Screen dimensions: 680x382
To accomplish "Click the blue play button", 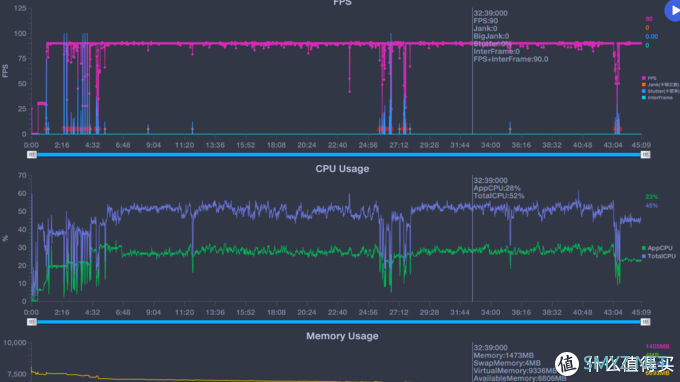I will pyautogui.click(x=673, y=10).
